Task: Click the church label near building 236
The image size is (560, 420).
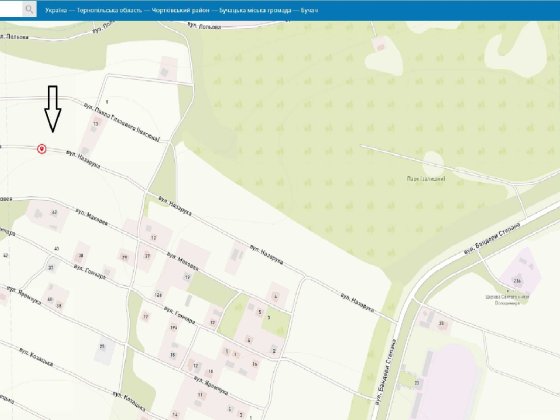Action: point(507,300)
